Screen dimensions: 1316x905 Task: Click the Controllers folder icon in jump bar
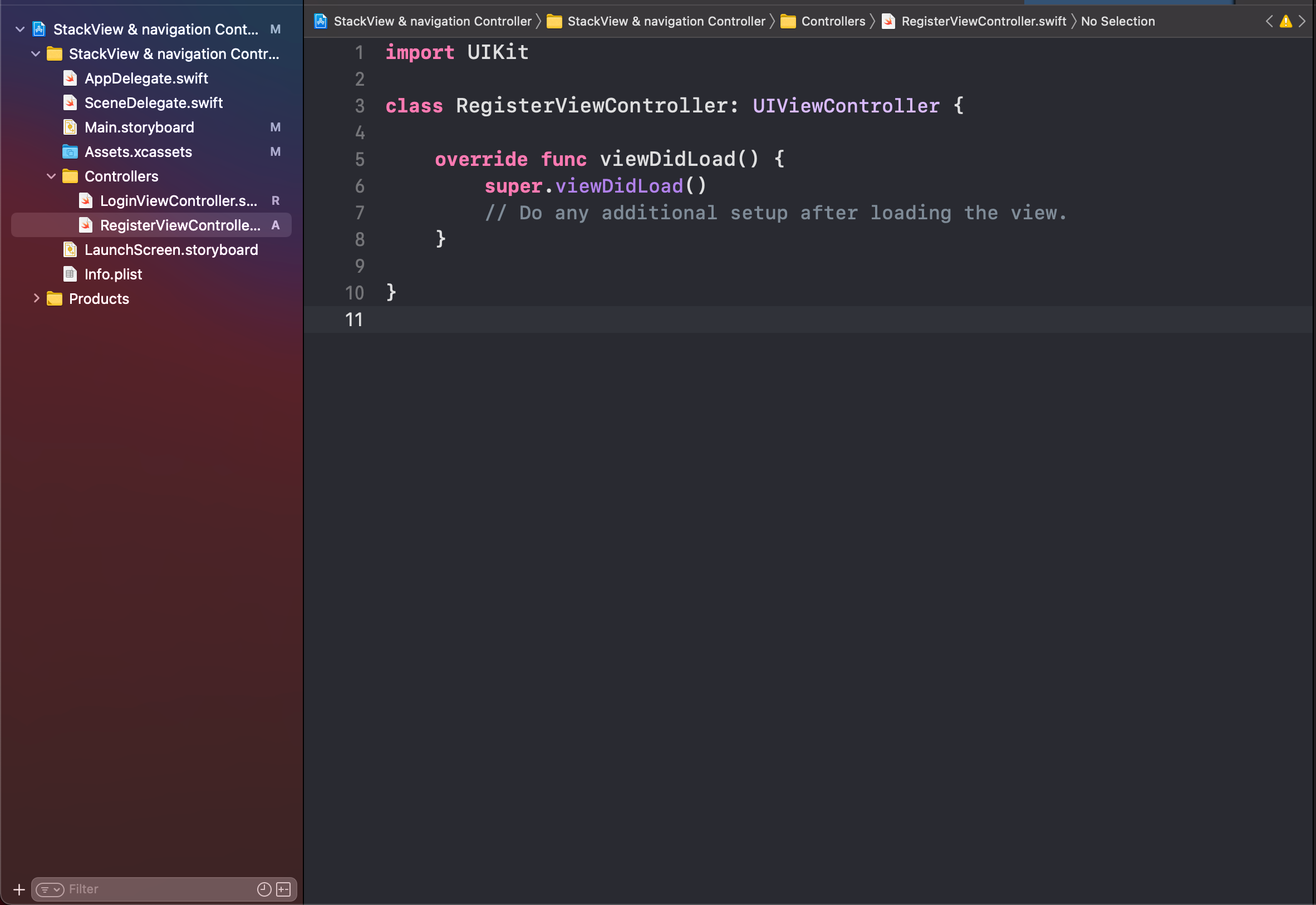[788, 21]
